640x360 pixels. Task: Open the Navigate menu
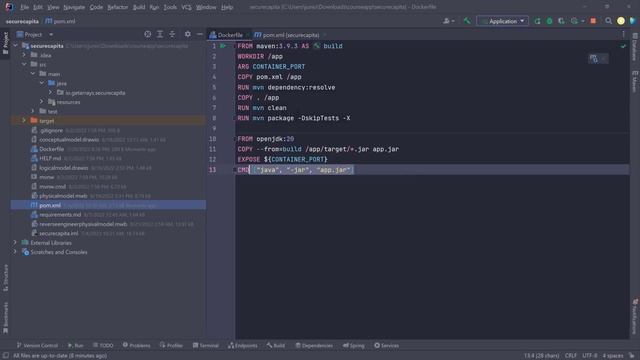(74, 7)
